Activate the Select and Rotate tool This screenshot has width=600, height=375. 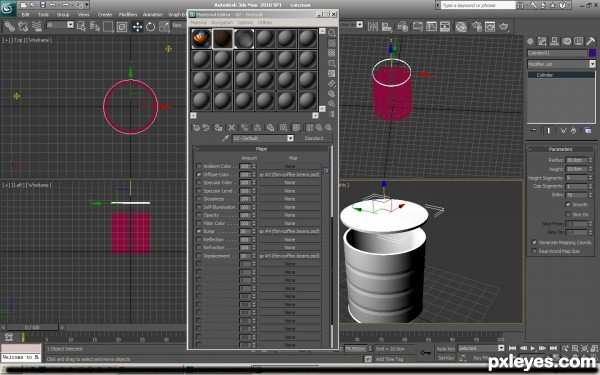point(150,26)
